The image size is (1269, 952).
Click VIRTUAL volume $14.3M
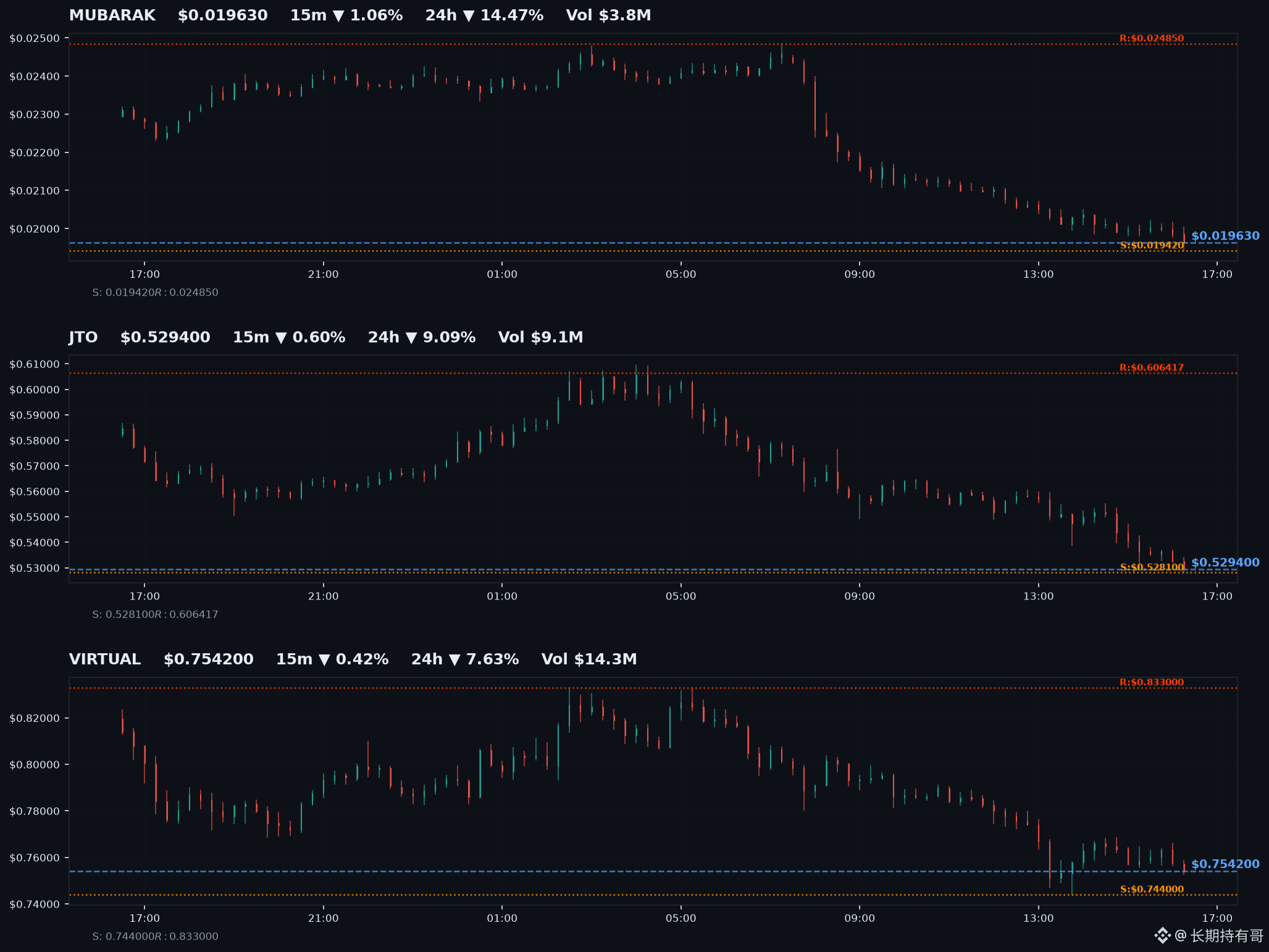tap(589, 659)
